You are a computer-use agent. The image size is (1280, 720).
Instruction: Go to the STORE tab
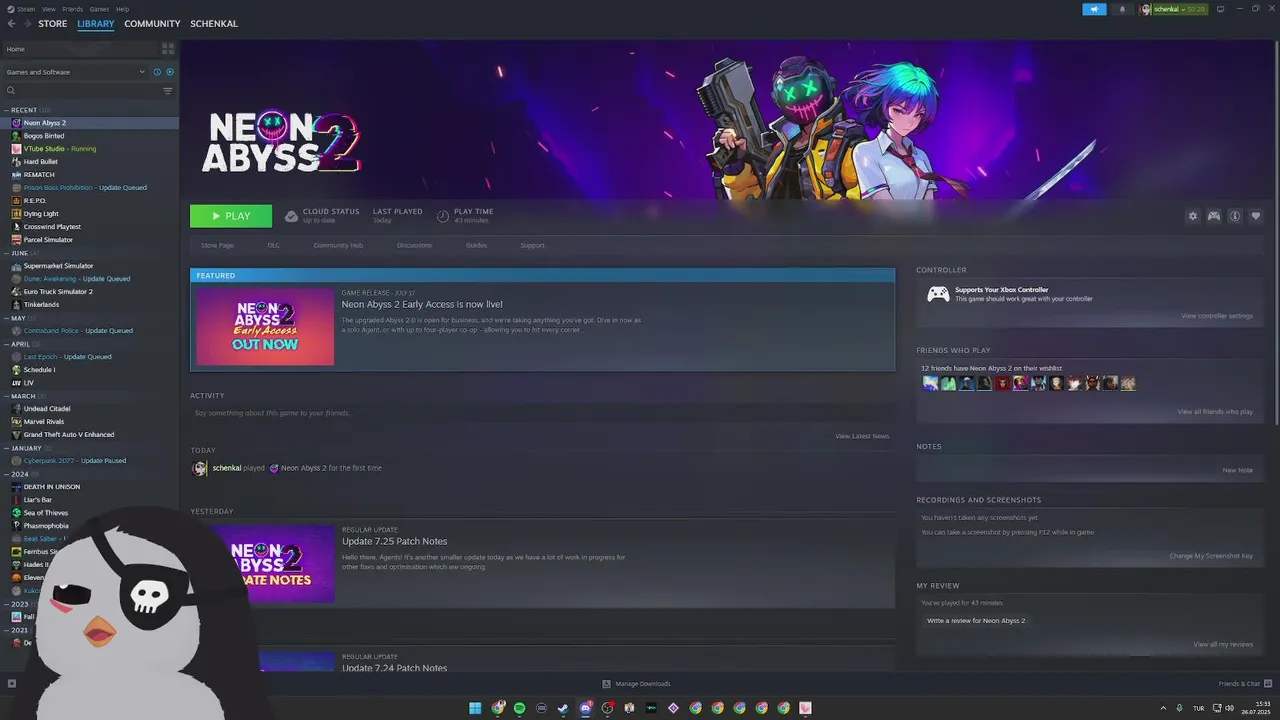(x=53, y=24)
